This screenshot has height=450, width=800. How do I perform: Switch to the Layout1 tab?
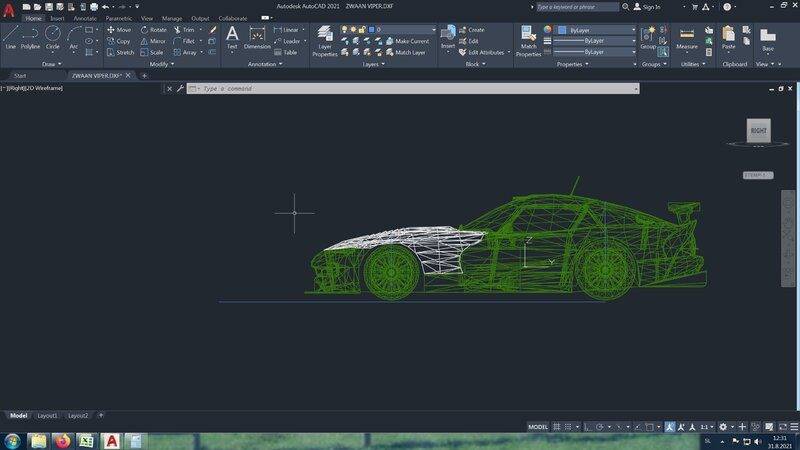[x=48, y=415]
